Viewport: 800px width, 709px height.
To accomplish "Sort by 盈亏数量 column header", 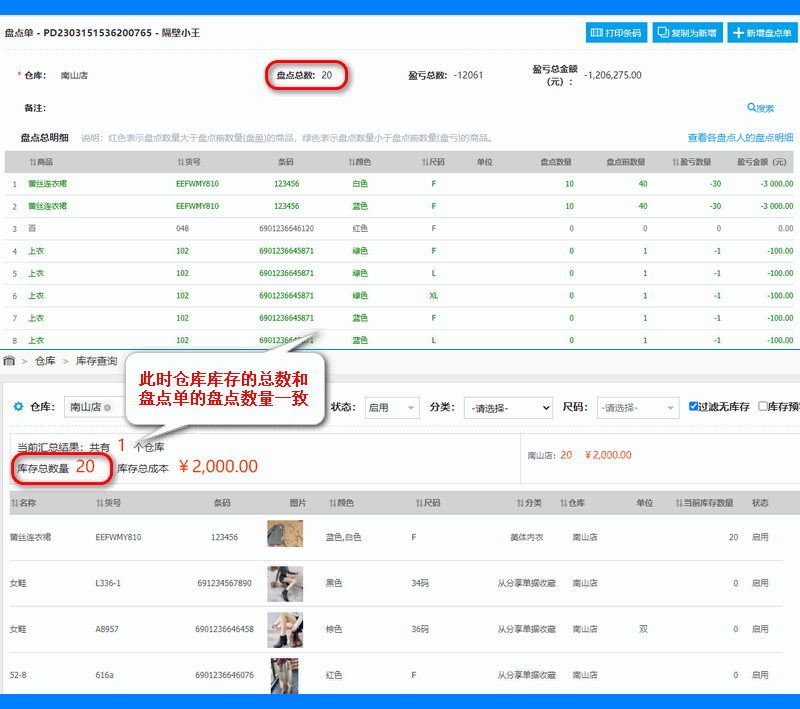I will (691, 162).
